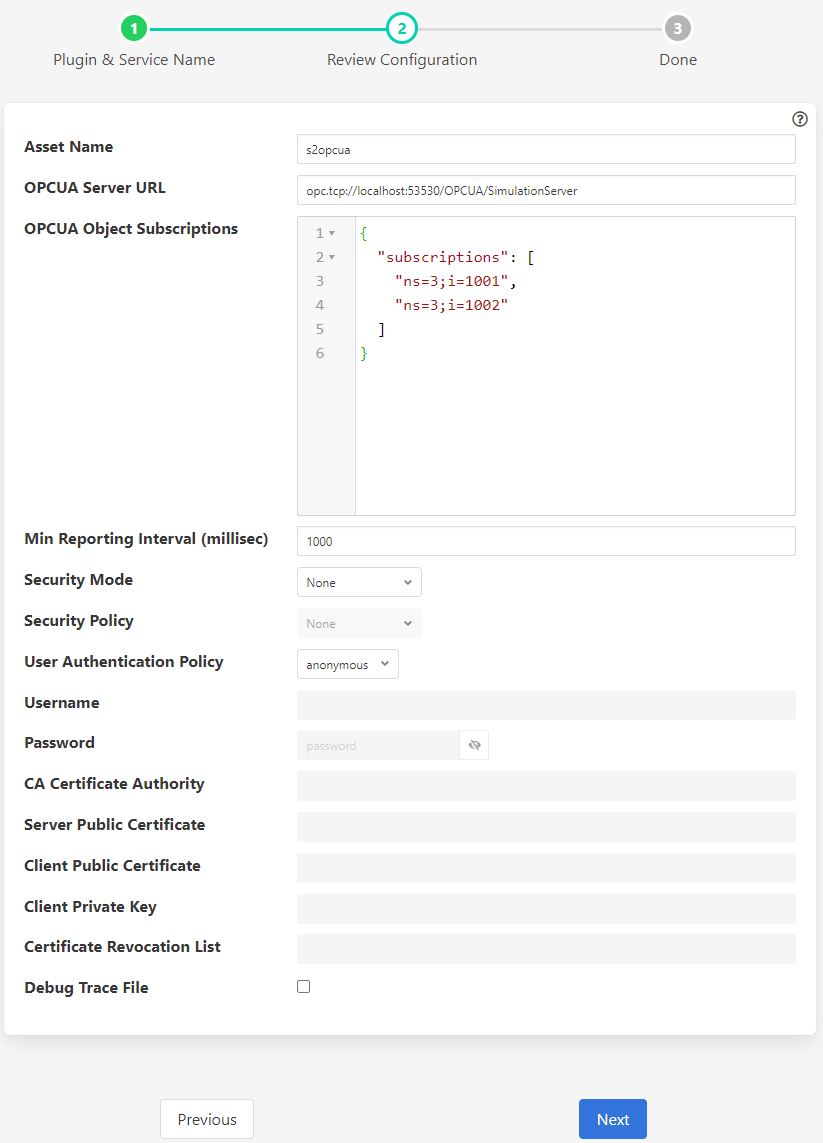Focus the OPCUA Server URL field
Viewport: 823px width, 1143px height.
pos(546,190)
